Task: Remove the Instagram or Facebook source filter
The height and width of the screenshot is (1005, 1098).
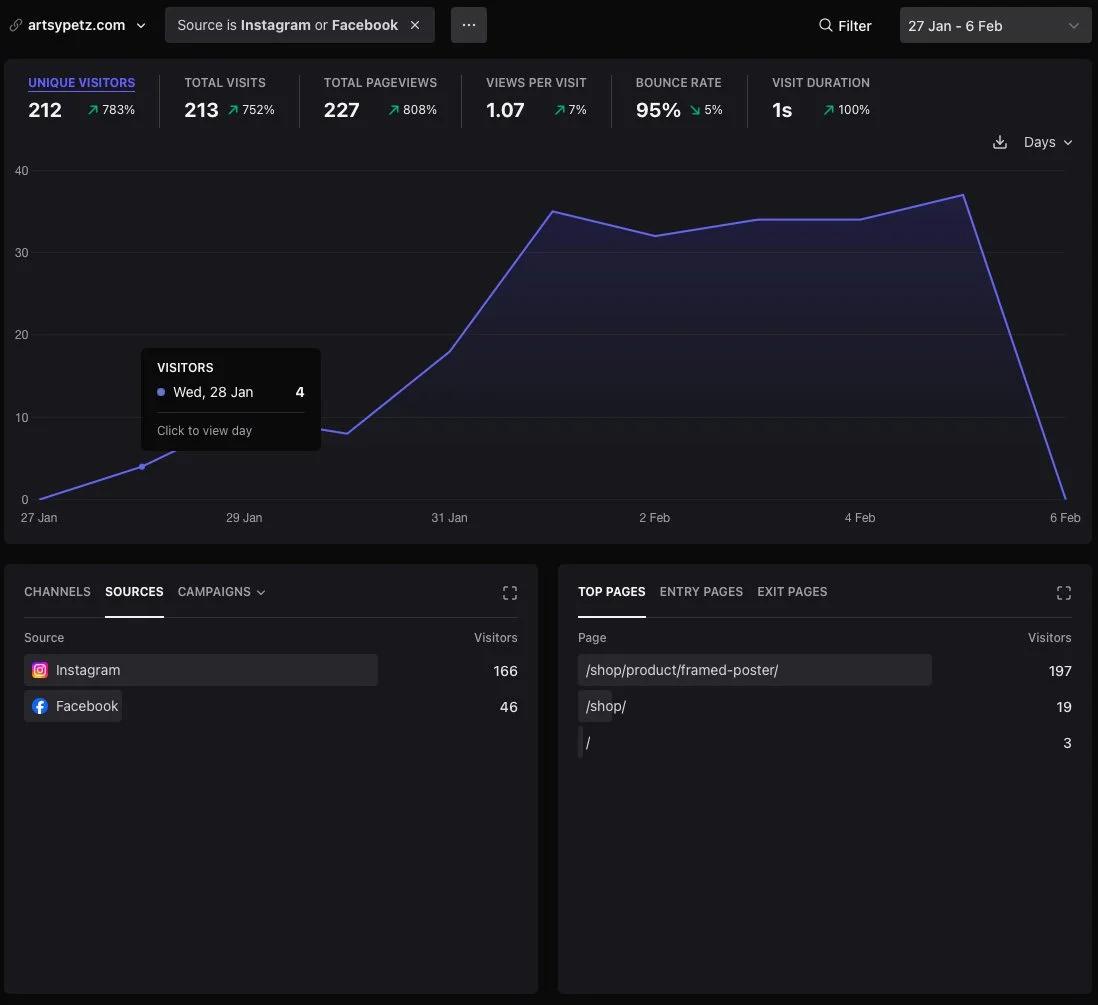Action: point(415,25)
